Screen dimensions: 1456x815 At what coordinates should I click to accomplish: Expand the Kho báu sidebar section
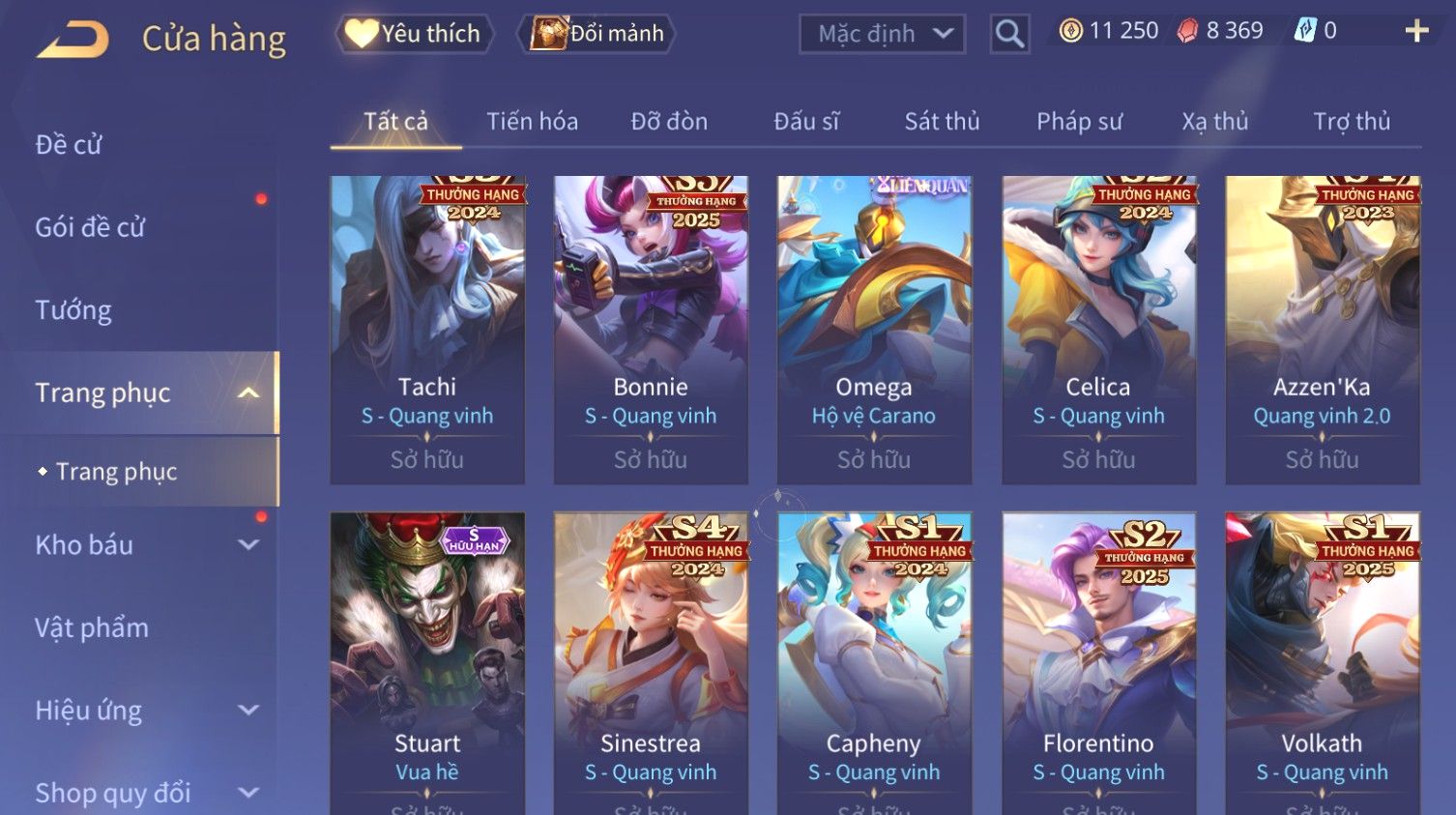[x=248, y=545]
